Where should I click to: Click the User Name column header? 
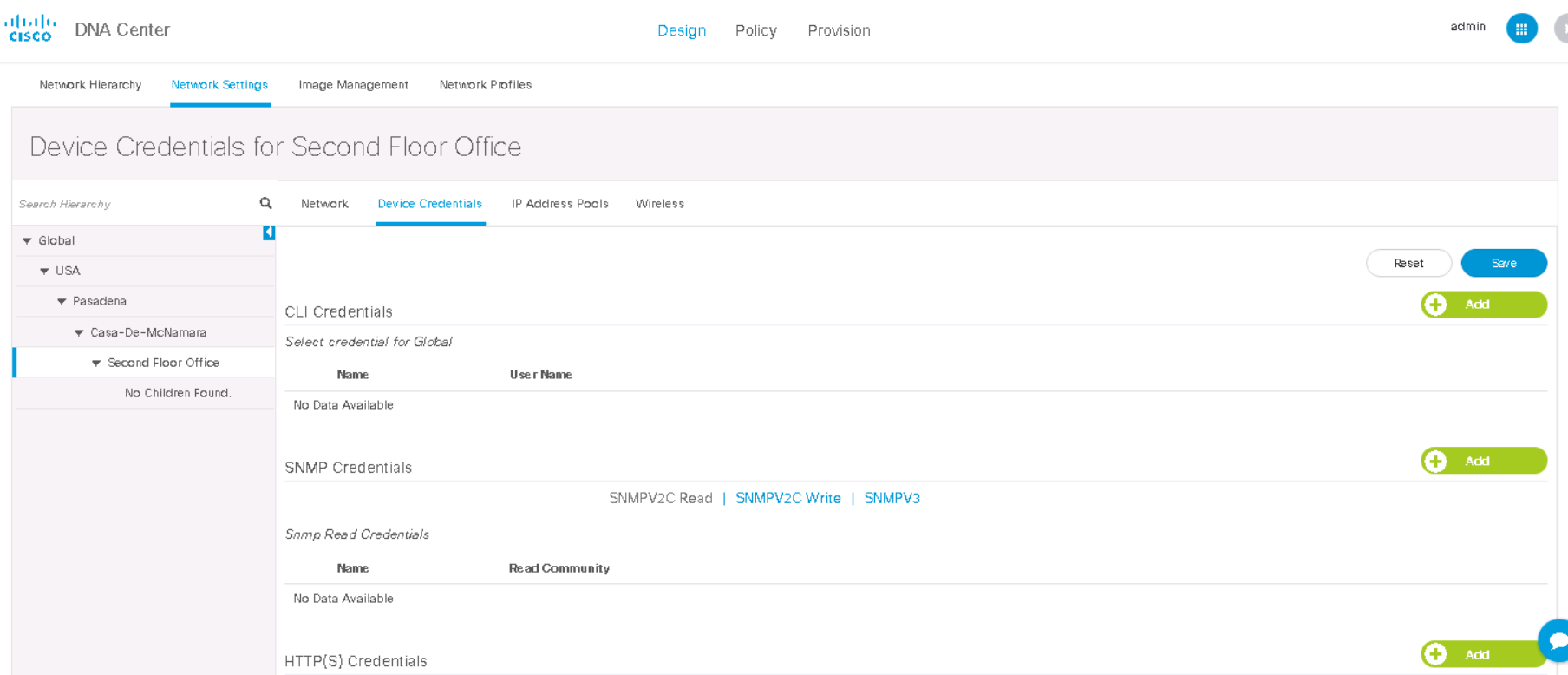tap(541, 375)
